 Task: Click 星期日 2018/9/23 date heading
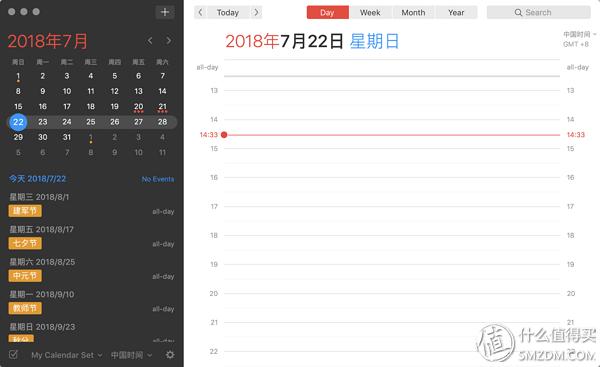point(42,327)
